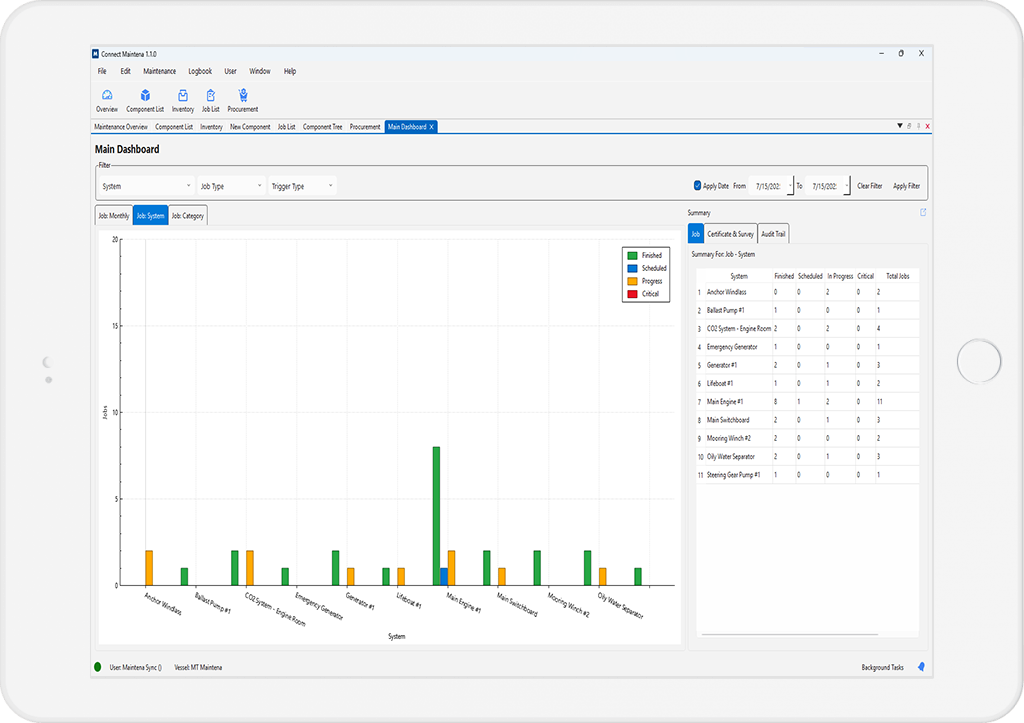1024x723 pixels.
Task: Click the Background Tasks label
Action: click(882, 667)
